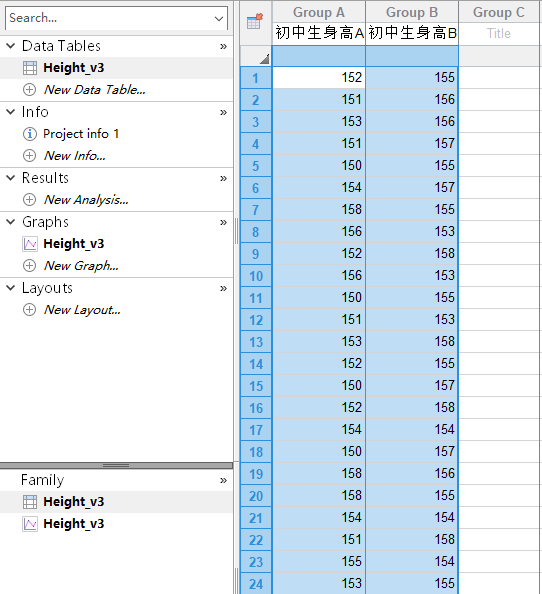Click the Group A cell in row 12, value 151
The width and height of the screenshot is (542, 594).
tap(319, 319)
